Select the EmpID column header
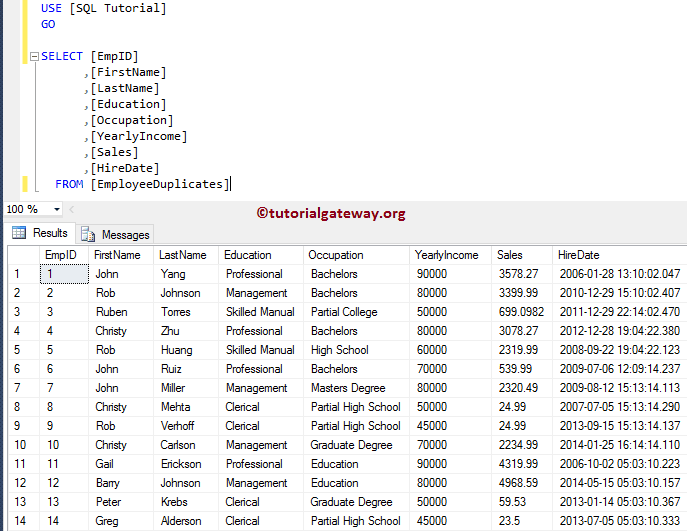This screenshot has height=531, width=687. tap(64, 255)
